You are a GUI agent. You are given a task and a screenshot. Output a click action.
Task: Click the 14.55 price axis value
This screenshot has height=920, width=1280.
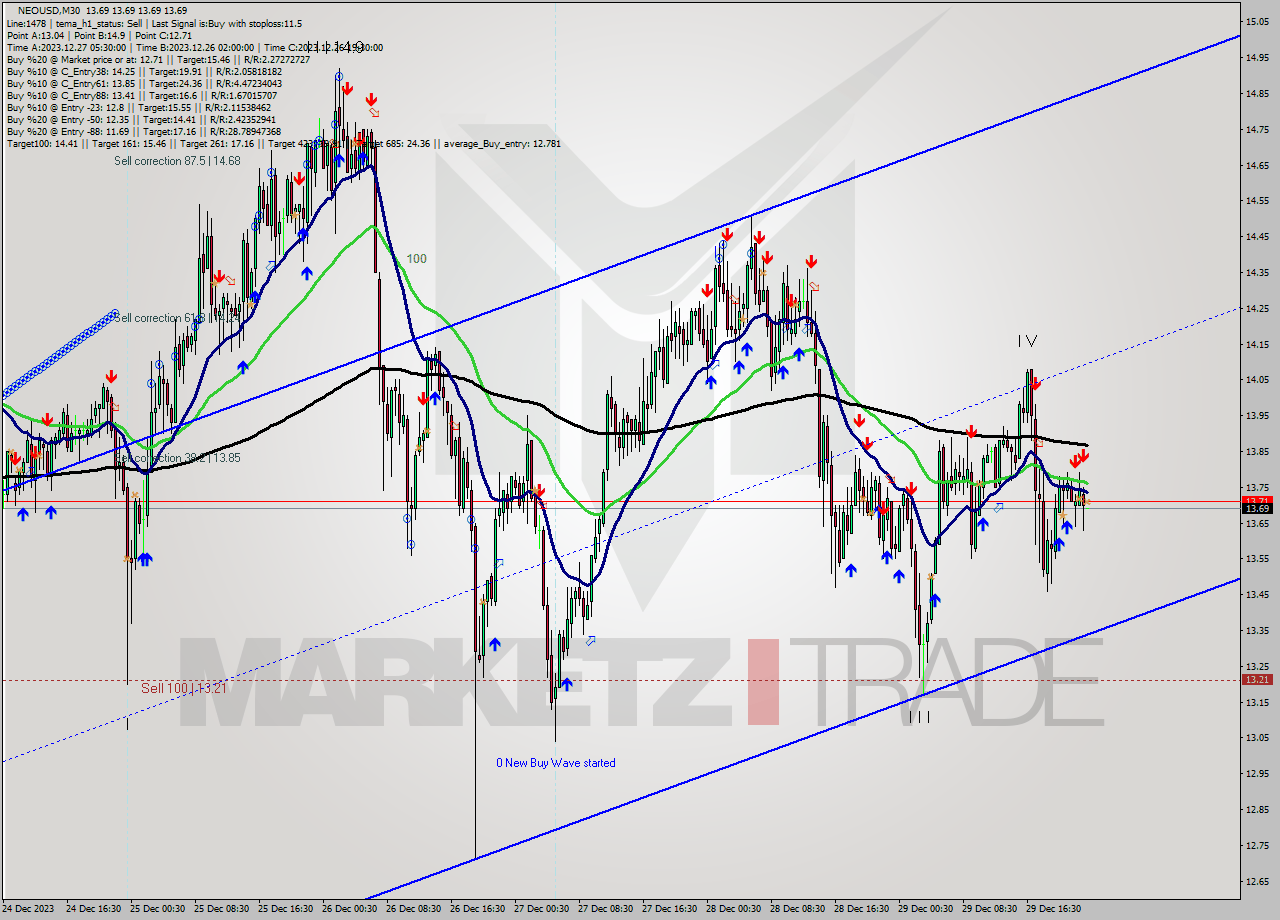pos(1257,201)
